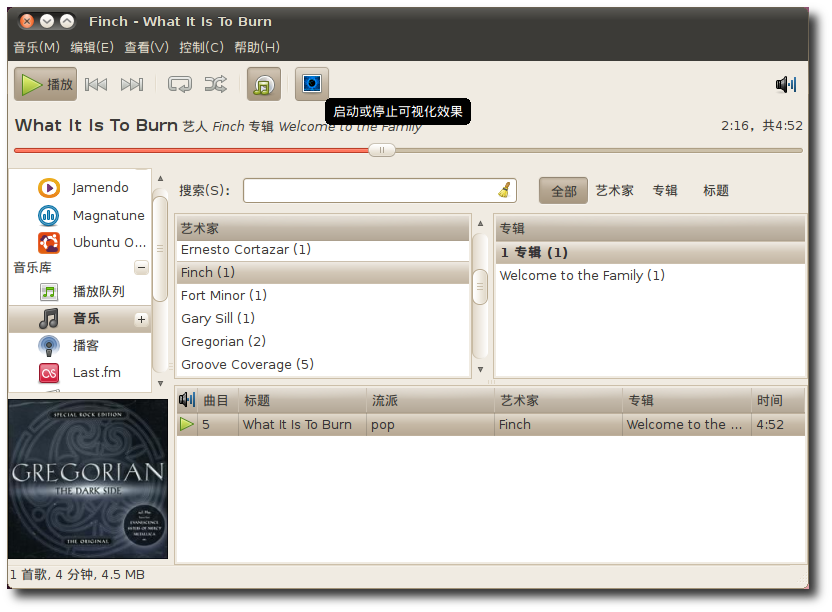This screenshot has width=832, height=612.
Task: Sort by 时间 duration column
Action: coord(778,401)
